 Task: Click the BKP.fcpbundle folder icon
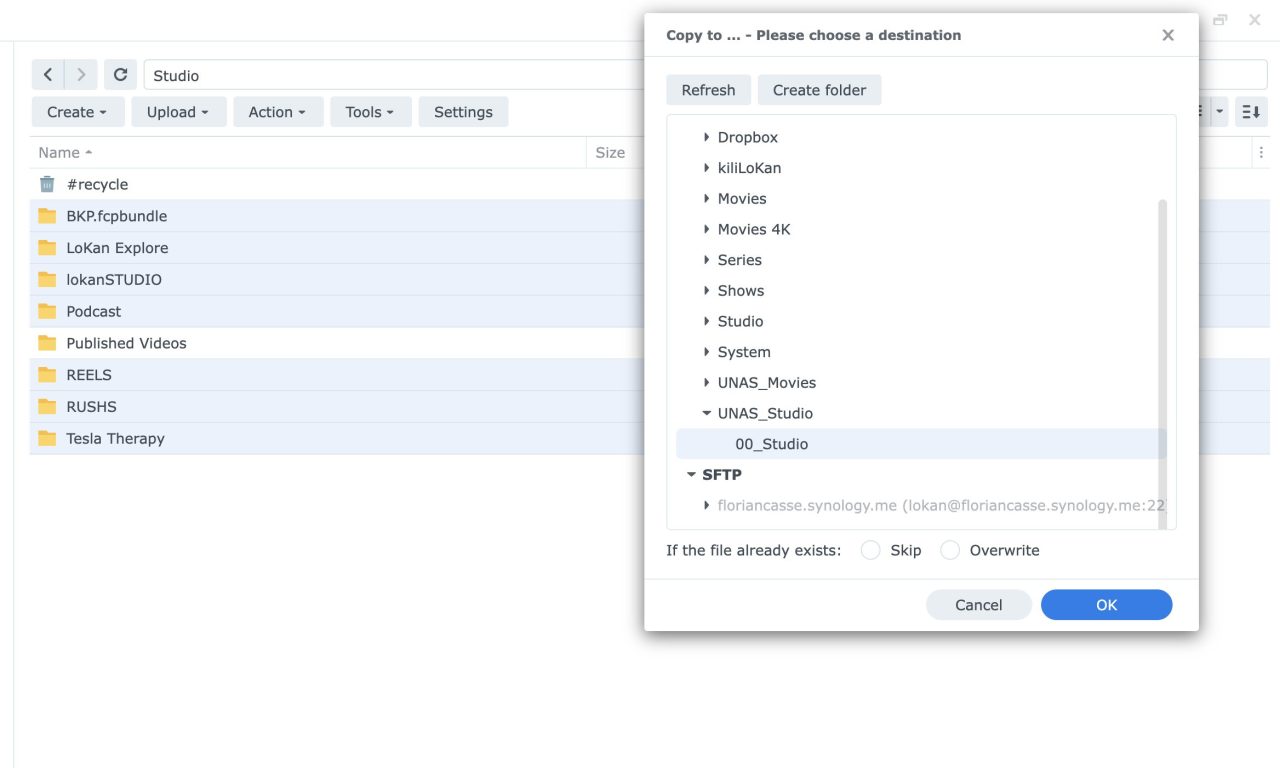47,216
